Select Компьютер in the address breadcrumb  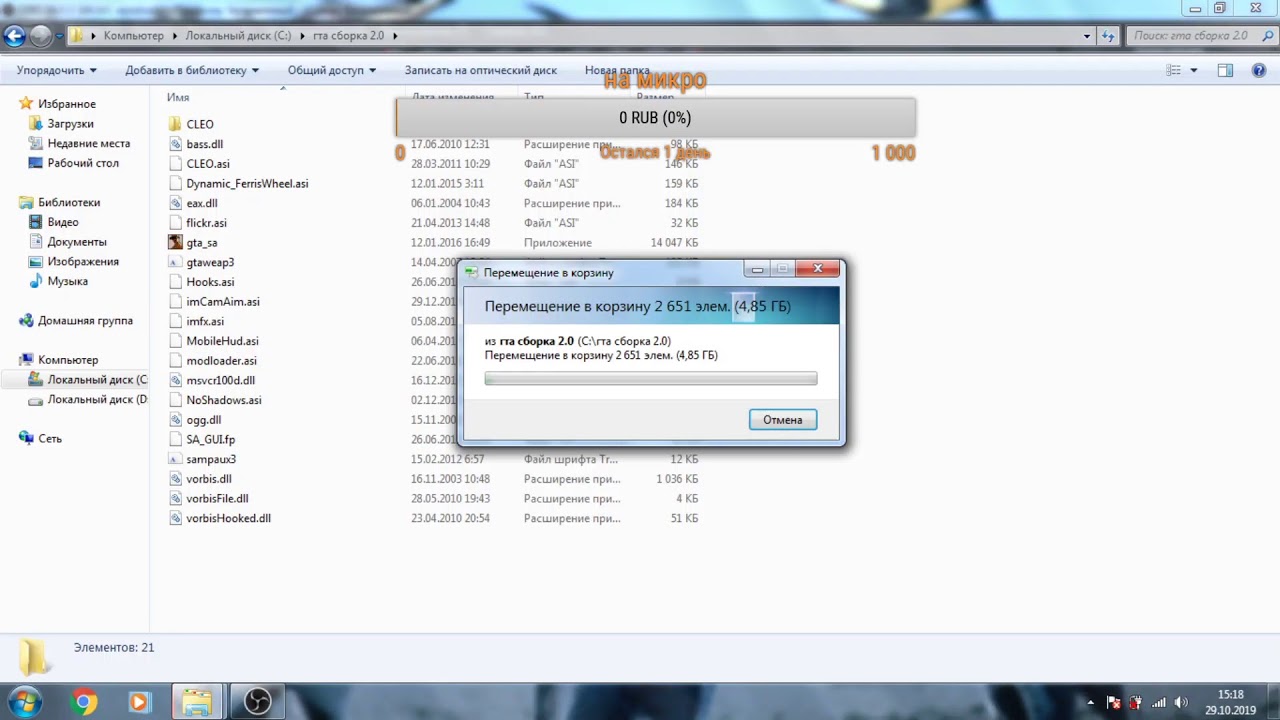click(x=133, y=36)
